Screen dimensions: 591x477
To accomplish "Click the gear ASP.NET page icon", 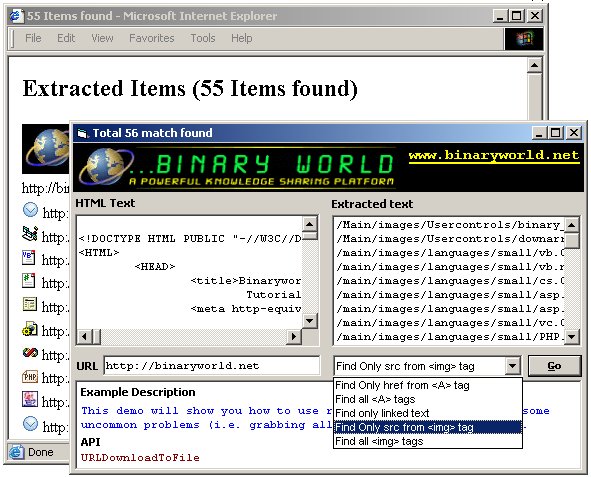I will 30,329.
